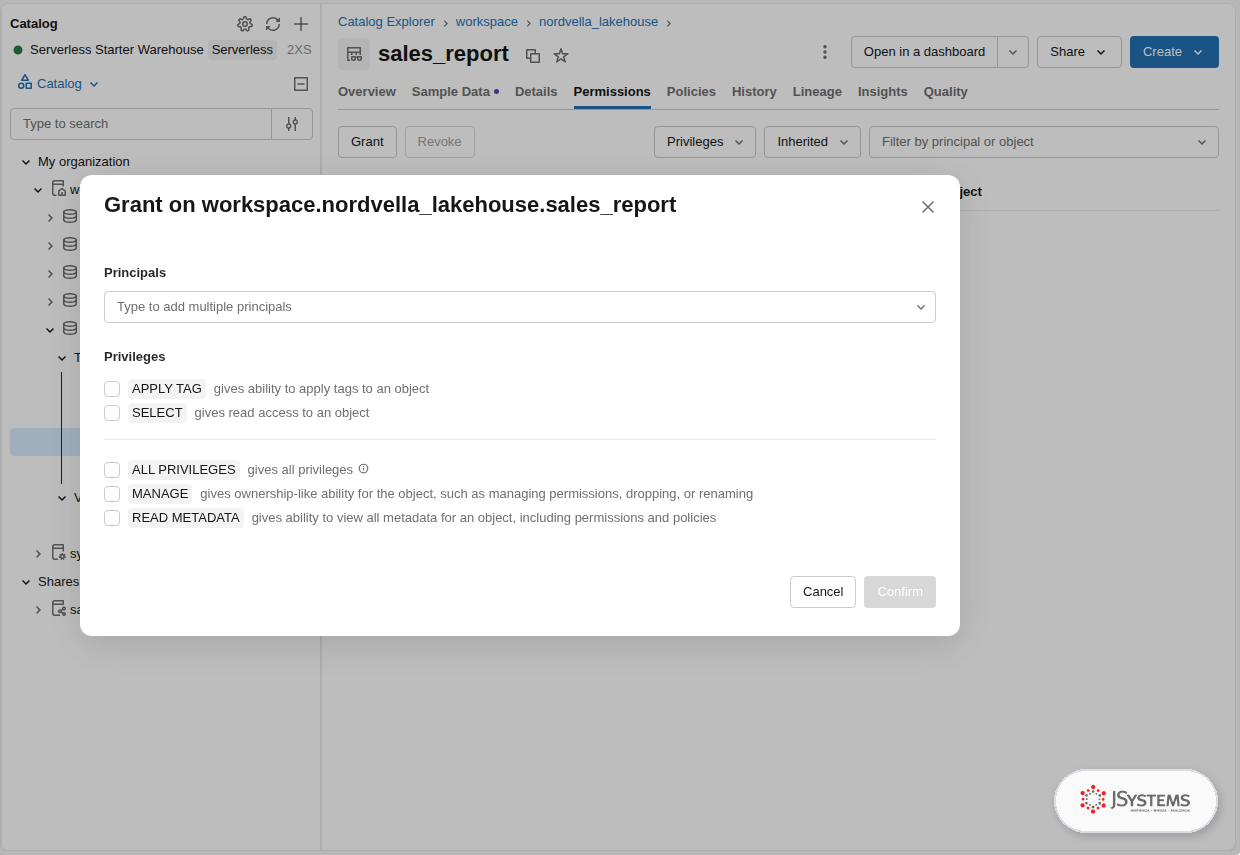
Task: Copy the sales_report table name
Action: coord(533,56)
